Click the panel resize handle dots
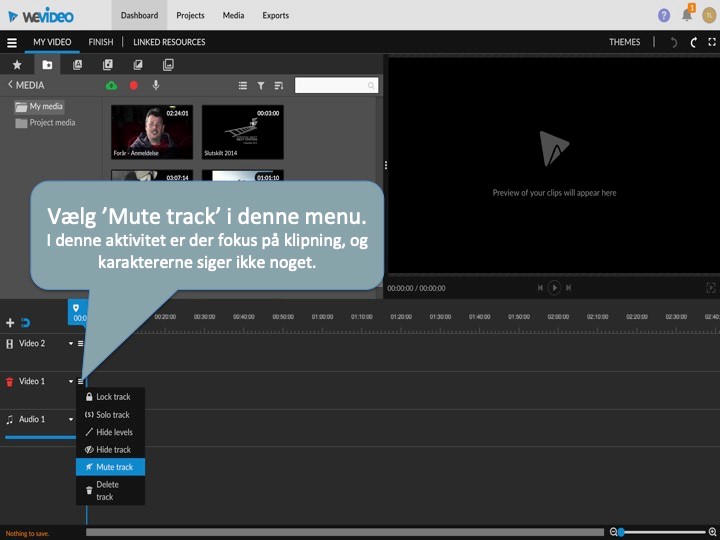 click(x=385, y=165)
